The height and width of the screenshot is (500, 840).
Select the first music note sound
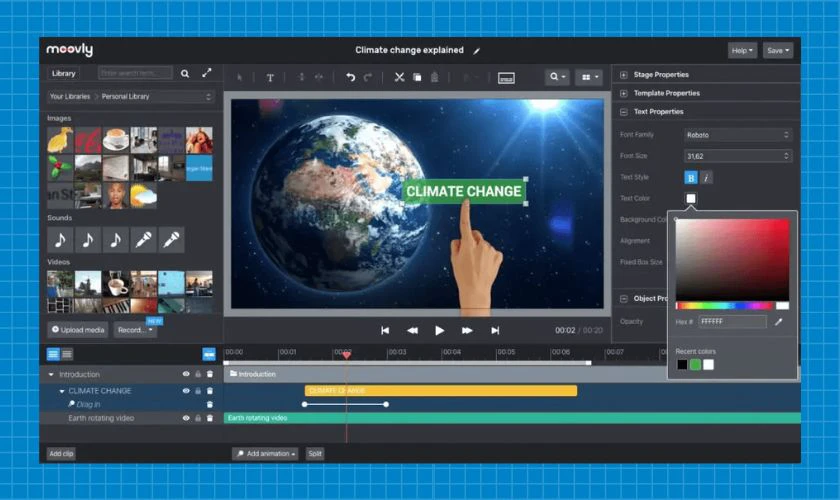tap(61, 240)
